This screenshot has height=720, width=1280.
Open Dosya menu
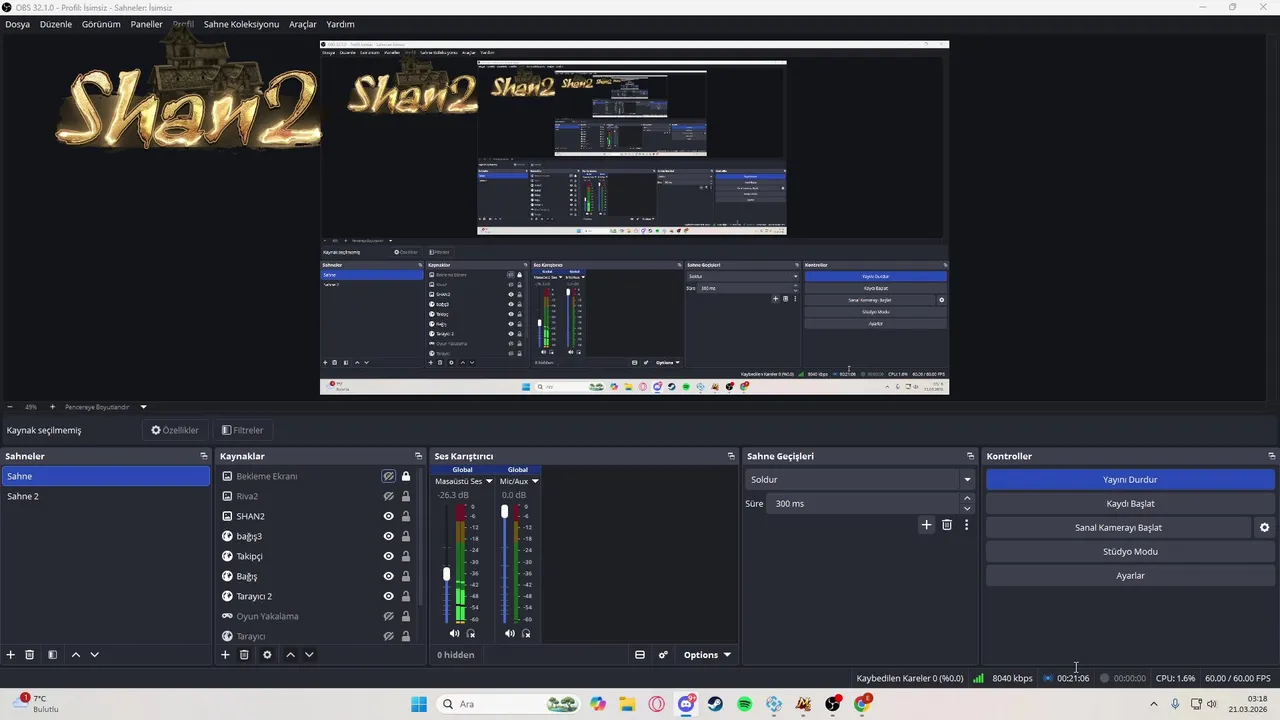(17, 24)
